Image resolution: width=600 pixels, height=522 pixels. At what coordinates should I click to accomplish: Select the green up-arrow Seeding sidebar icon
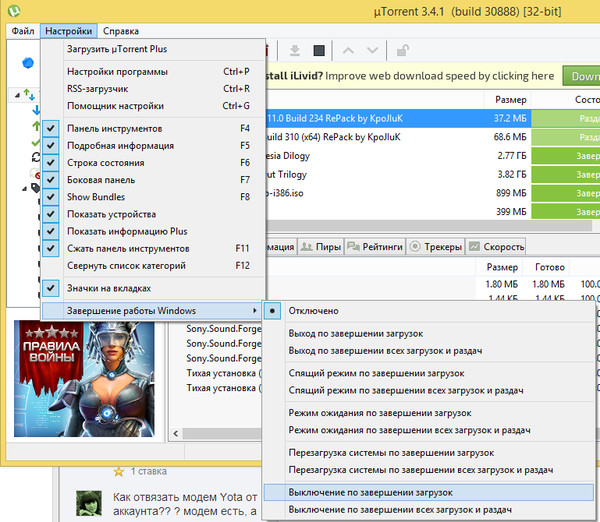tap(36, 126)
